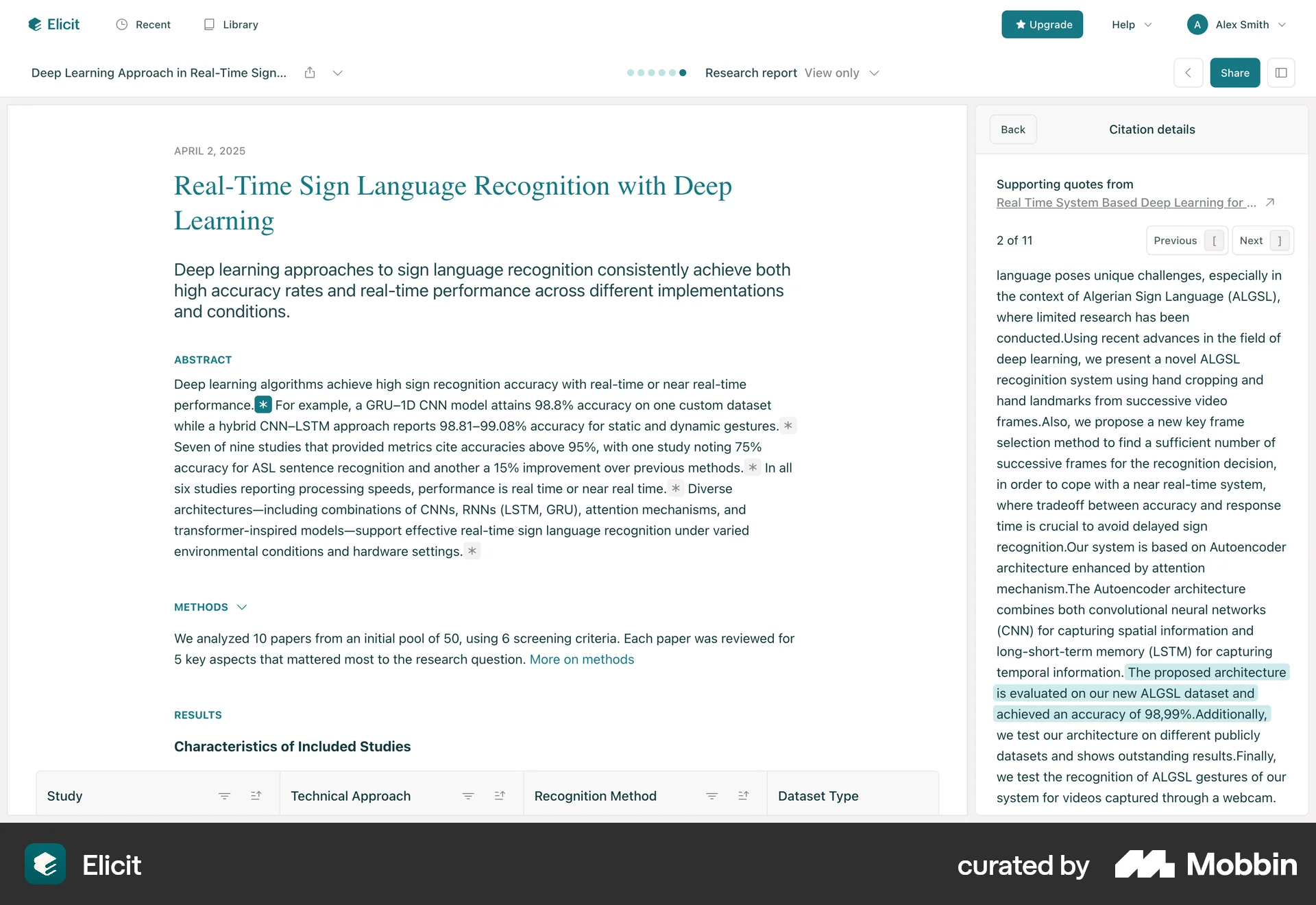The image size is (1316, 905).
Task: Open the 'More on methods' link
Action: click(x=581, y=659)
